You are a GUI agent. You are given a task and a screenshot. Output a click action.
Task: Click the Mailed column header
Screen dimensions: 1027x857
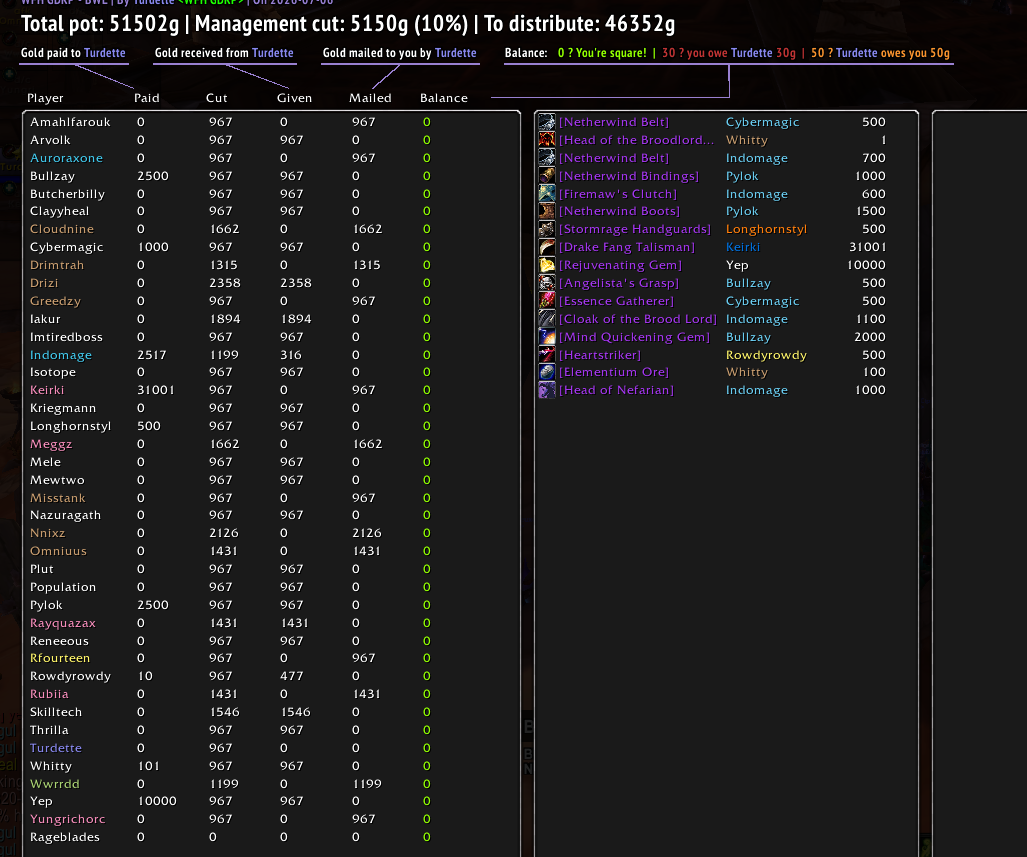click(x=370, y=98)
